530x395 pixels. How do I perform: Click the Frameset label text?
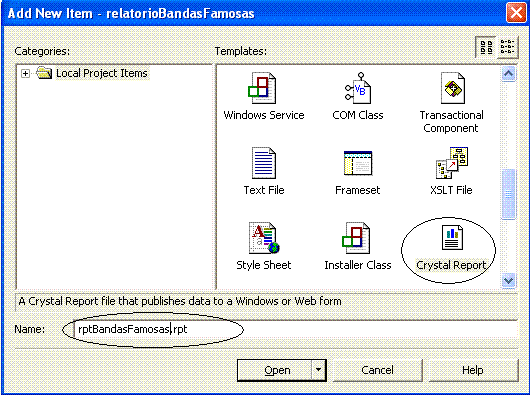pos(358,190)
